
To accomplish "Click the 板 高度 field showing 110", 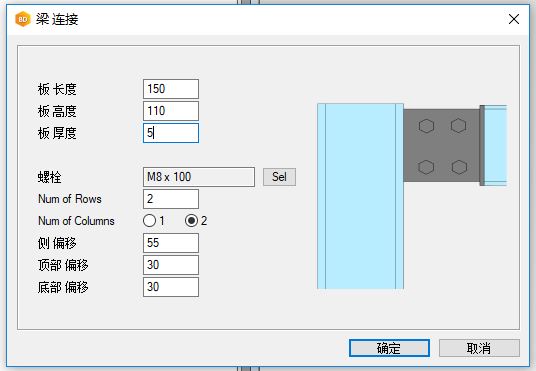I will point(171,111).
